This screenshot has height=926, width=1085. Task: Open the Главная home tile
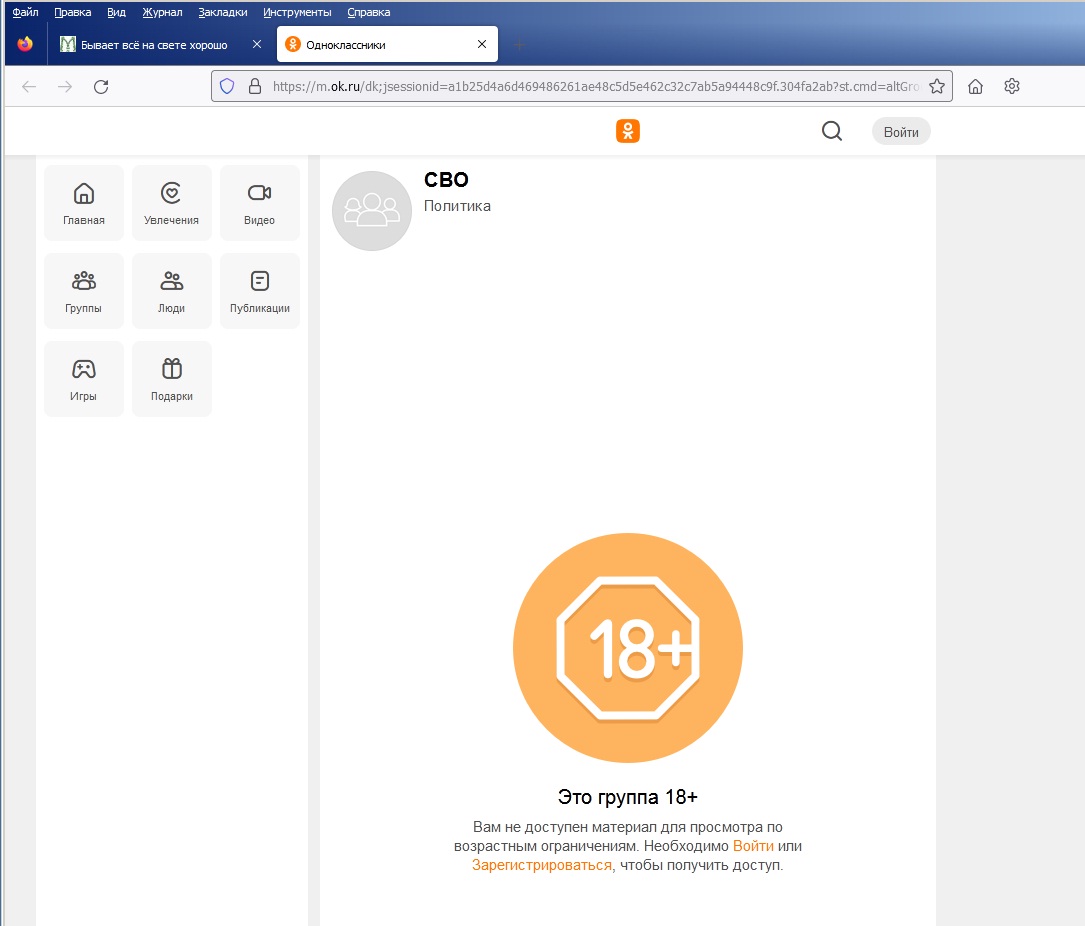point(84,203)
